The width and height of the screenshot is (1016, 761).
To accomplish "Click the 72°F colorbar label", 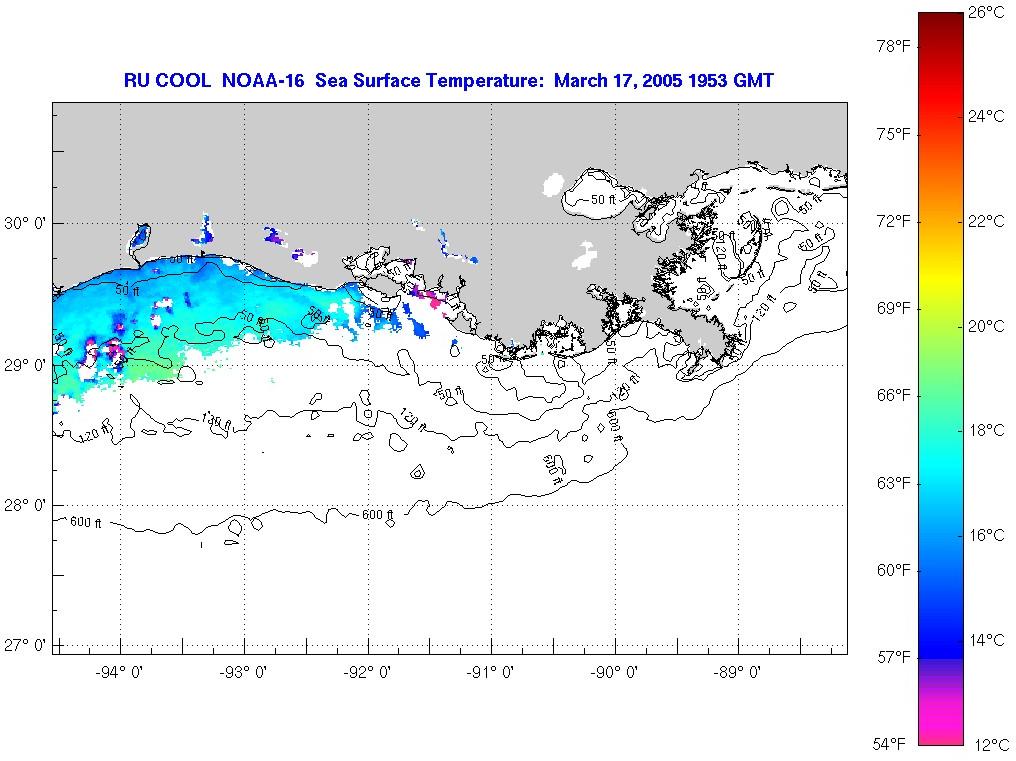I will tap(894, 221).
